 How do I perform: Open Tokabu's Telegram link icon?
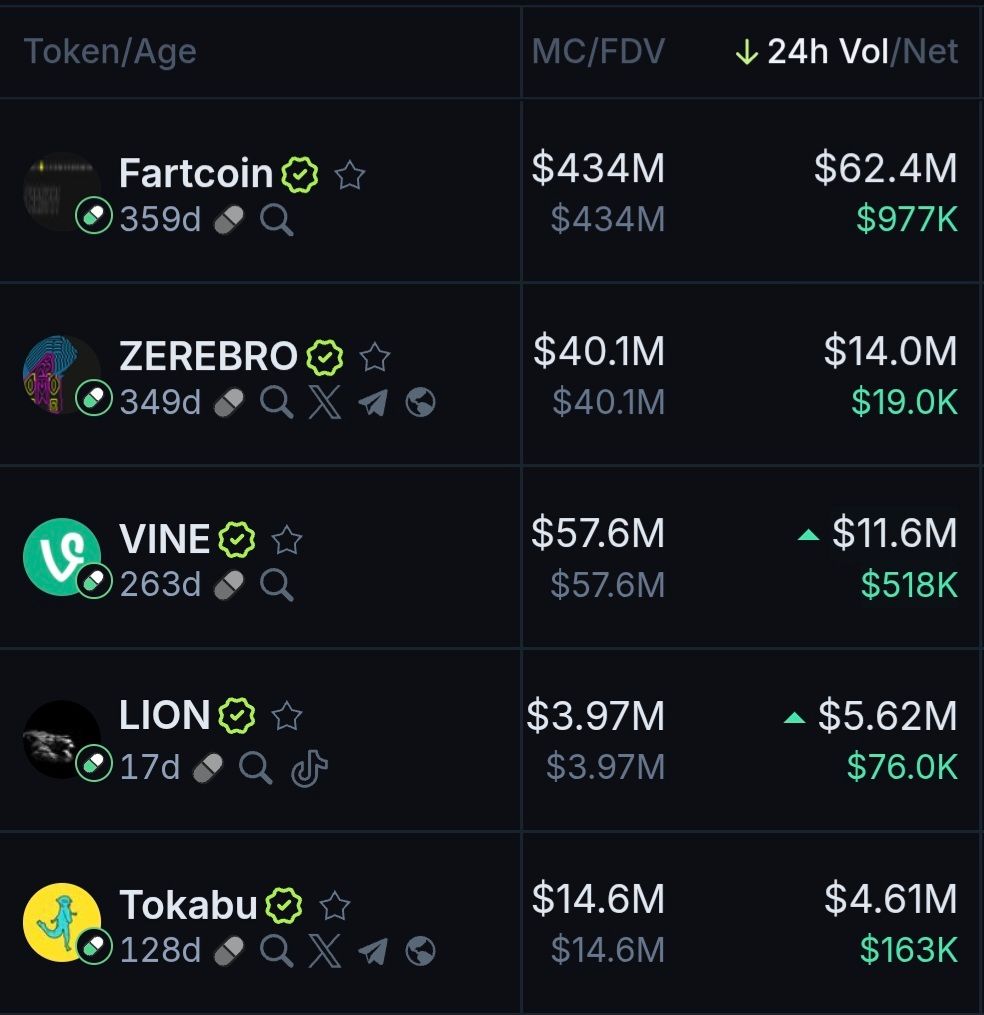pos(373,951)
